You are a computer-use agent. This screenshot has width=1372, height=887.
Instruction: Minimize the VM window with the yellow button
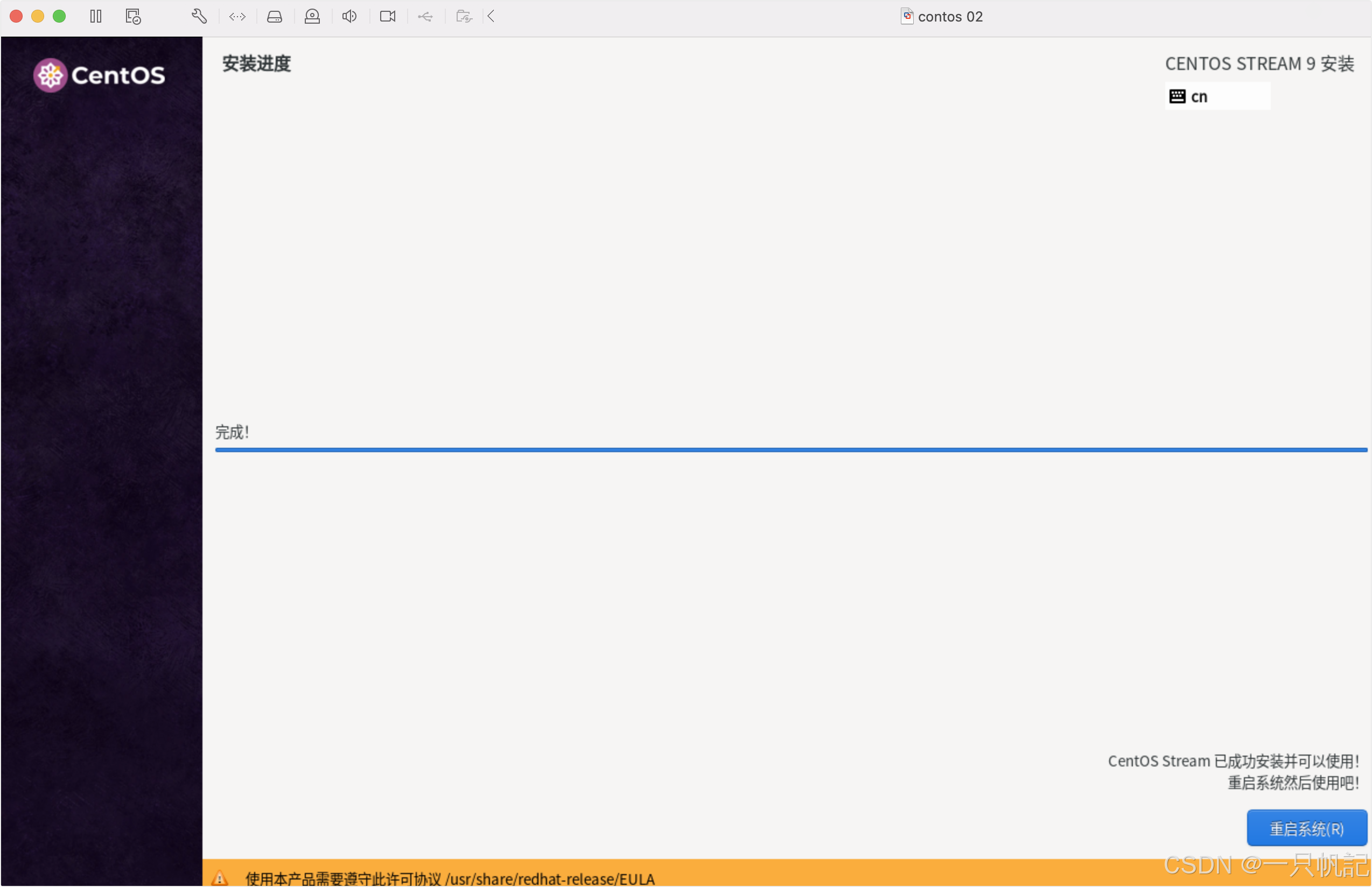pyautogui.click(x=38, y=16)
